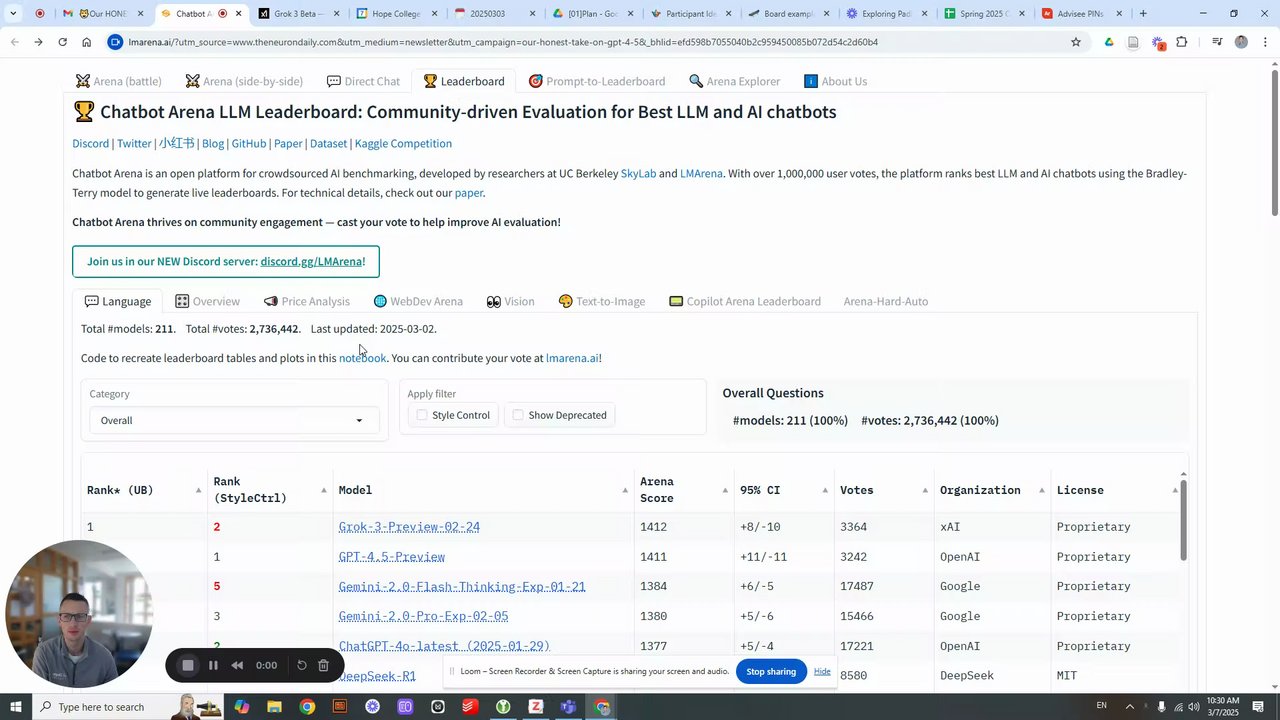Open the Kaggle Competition link

pos(403,143)
